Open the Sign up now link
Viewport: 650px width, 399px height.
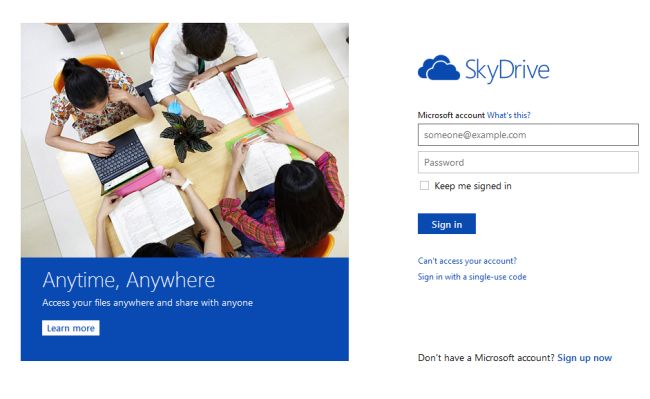[x=585, y=358]
